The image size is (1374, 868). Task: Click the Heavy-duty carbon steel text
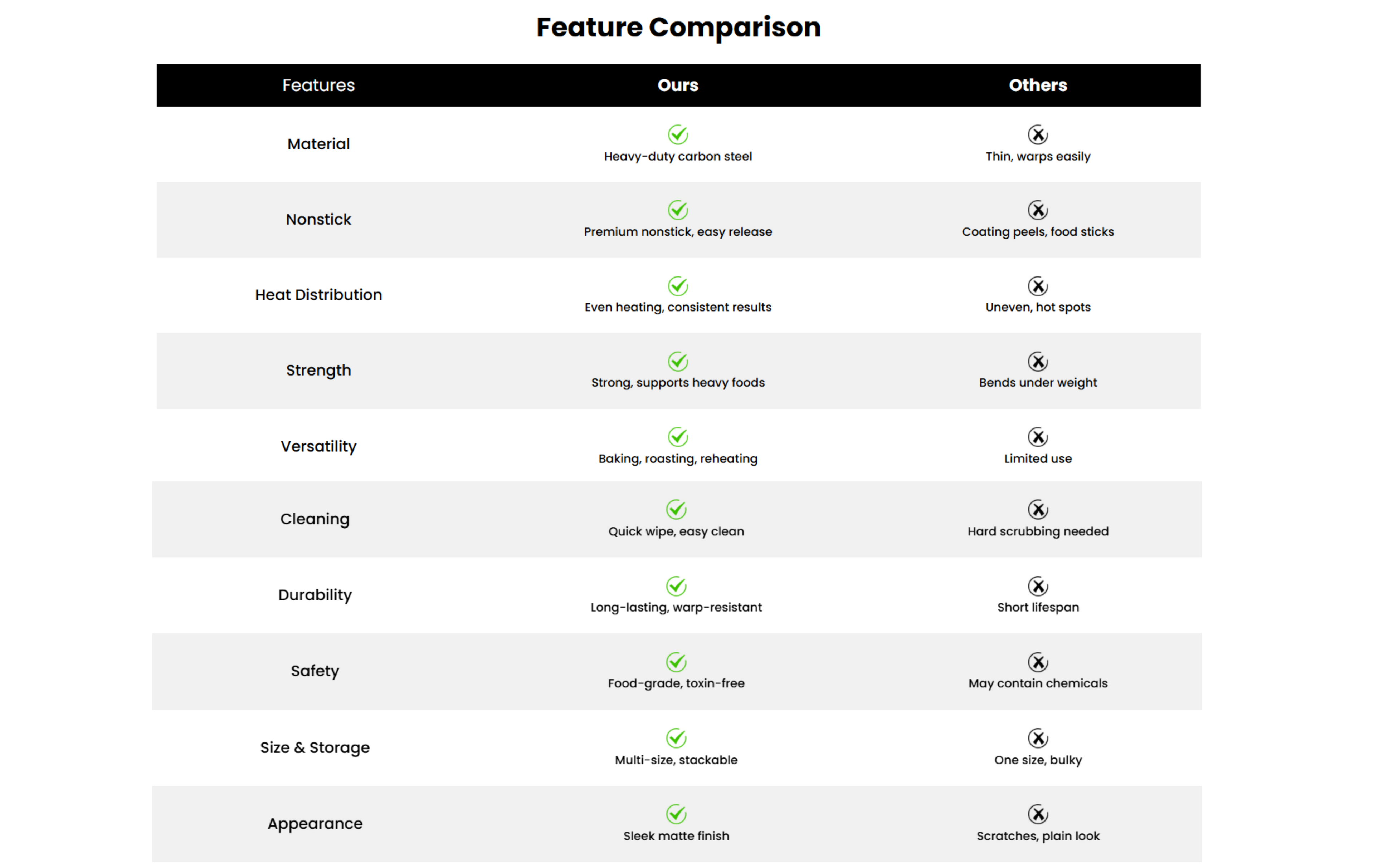point(678,157)
